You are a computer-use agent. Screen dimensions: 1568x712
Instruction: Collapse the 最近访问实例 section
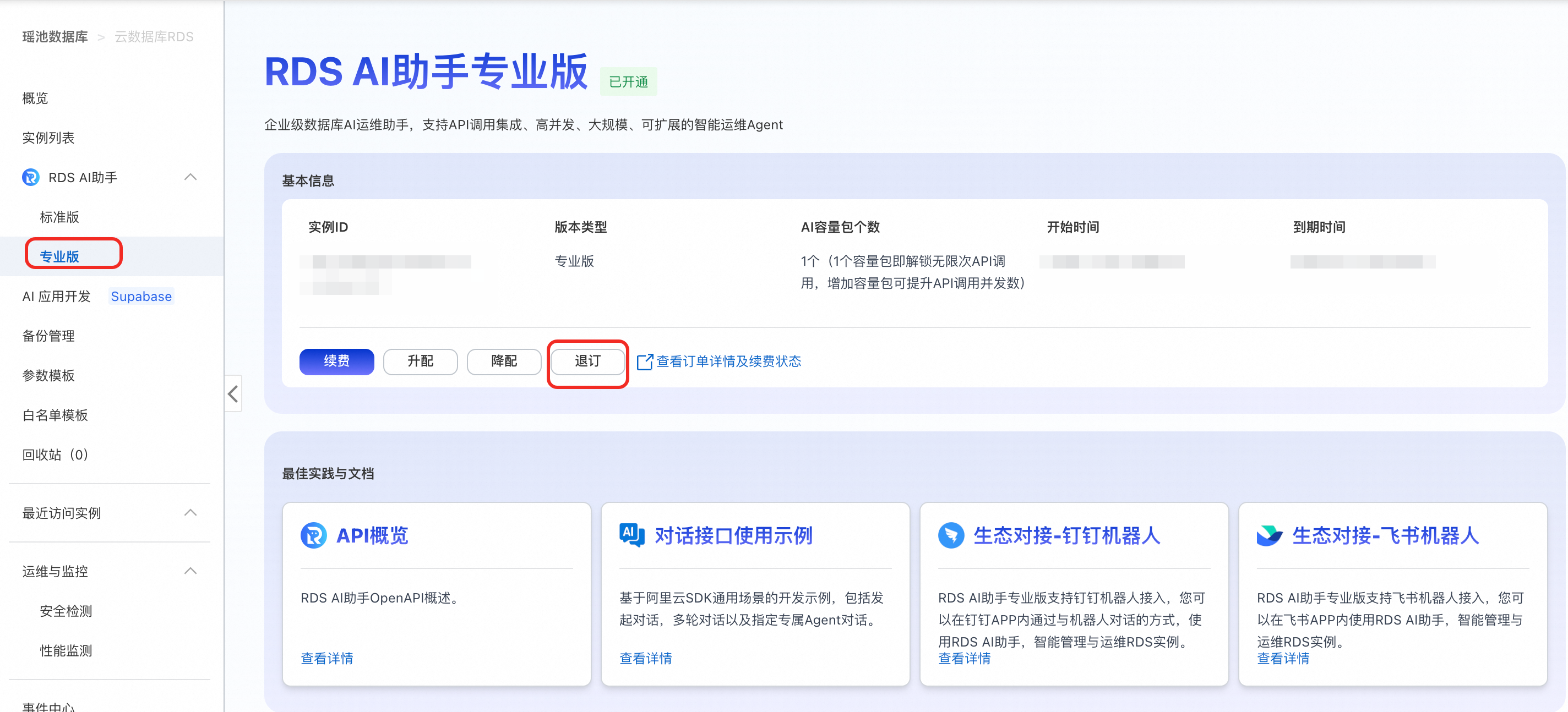click(x=190, y=512)
